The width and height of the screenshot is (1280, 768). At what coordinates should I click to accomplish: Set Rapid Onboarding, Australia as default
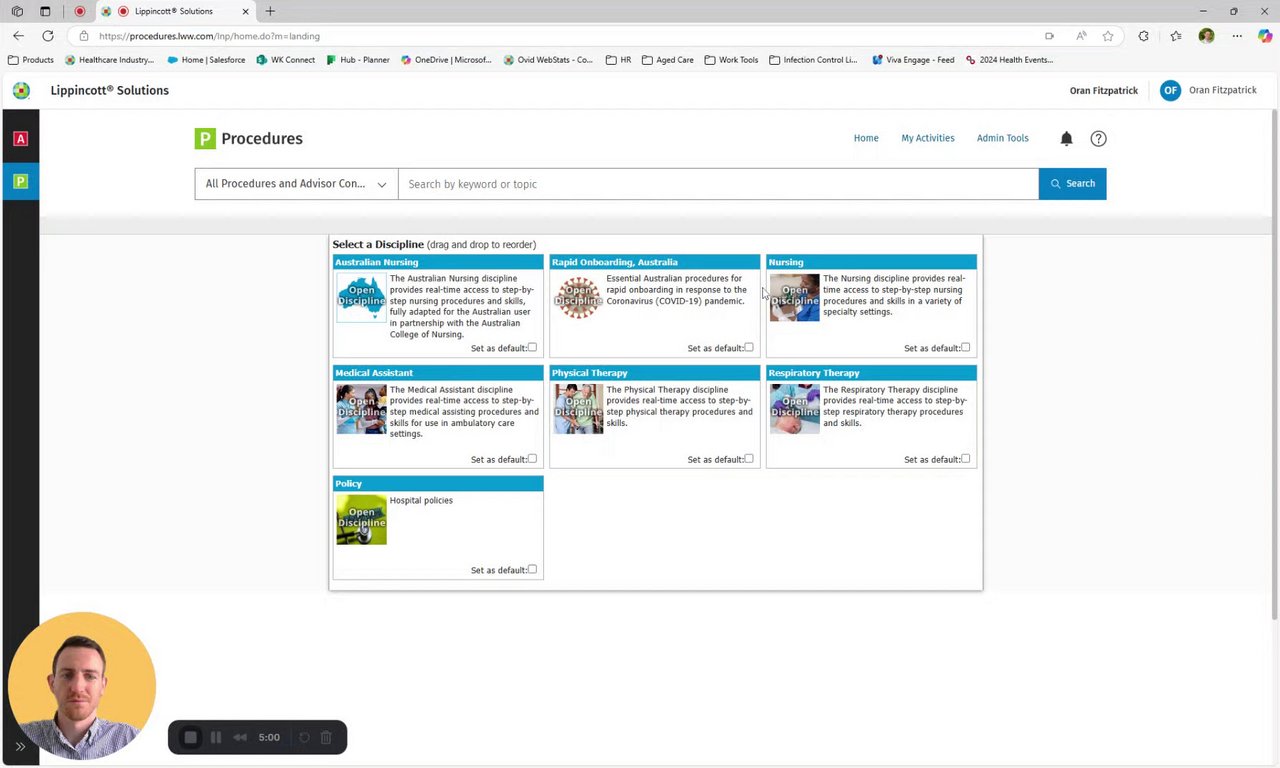[x=749, y=348]
